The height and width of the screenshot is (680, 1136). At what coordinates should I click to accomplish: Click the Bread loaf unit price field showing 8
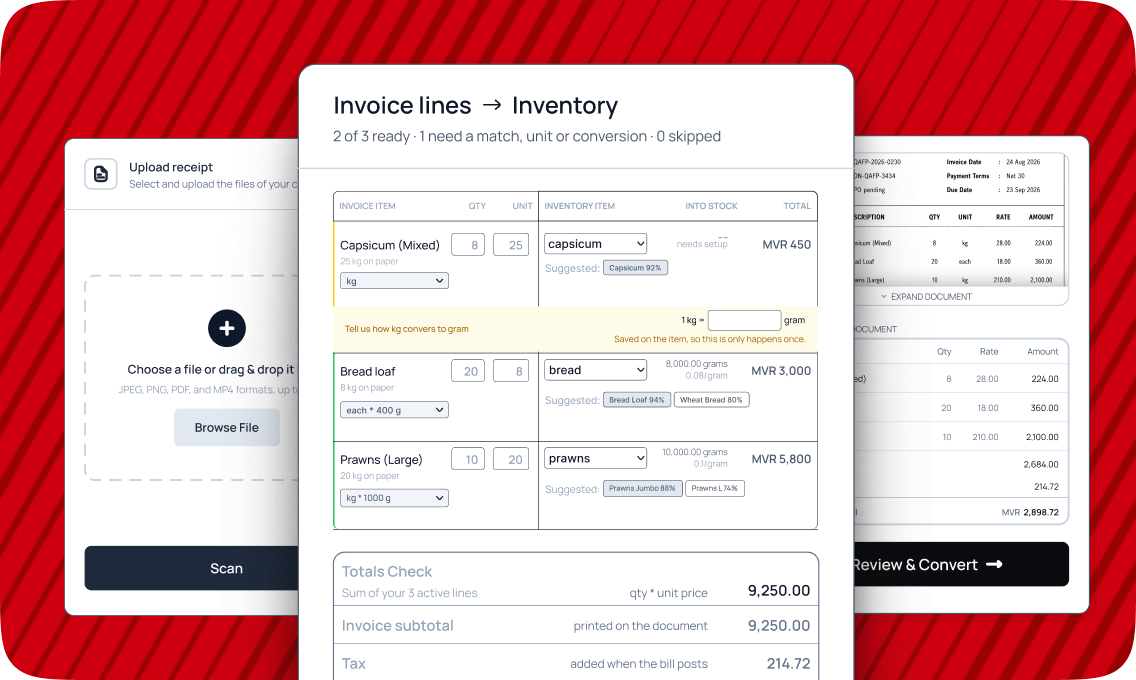511,371
